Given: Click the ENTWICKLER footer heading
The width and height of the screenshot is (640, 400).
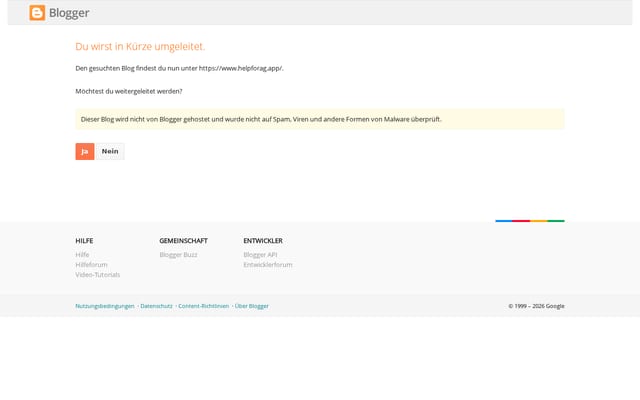Looking at the screenshot, I should coord(263,241).
